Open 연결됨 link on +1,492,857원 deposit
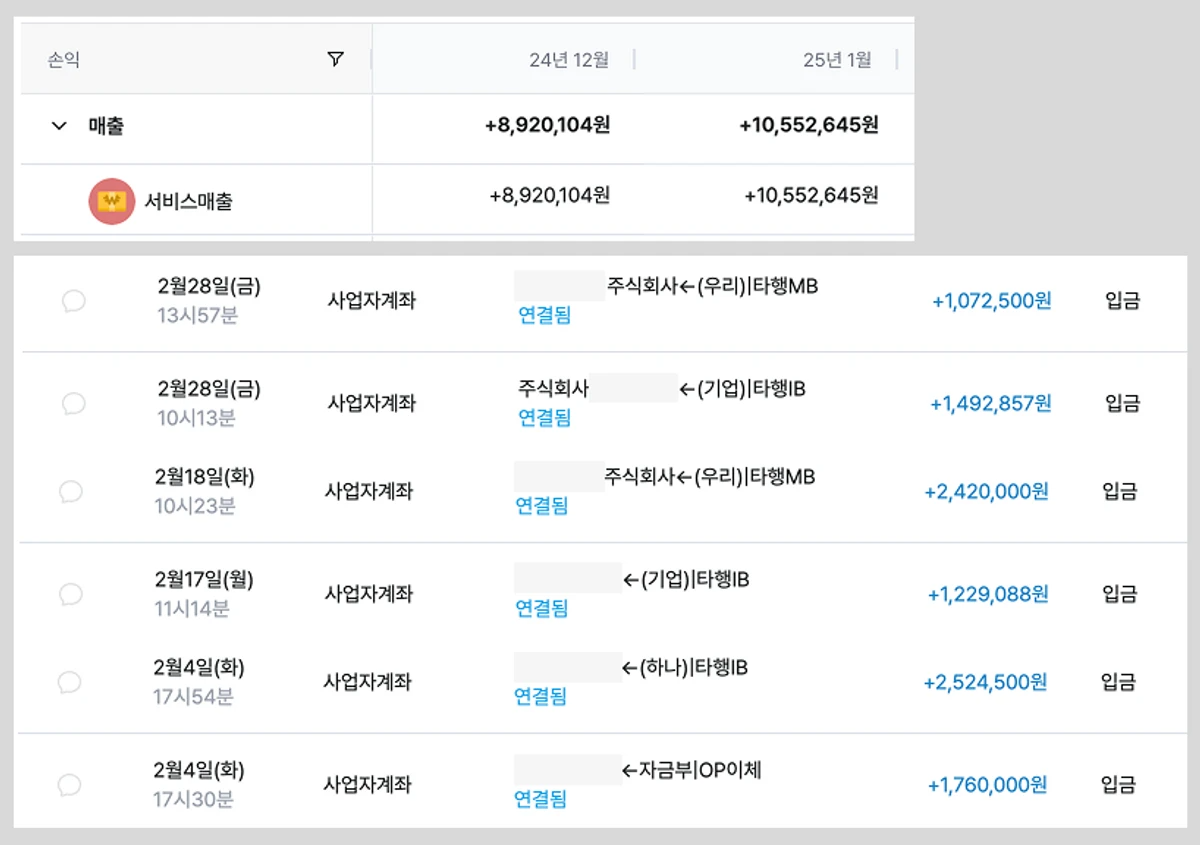 [545, 417]
